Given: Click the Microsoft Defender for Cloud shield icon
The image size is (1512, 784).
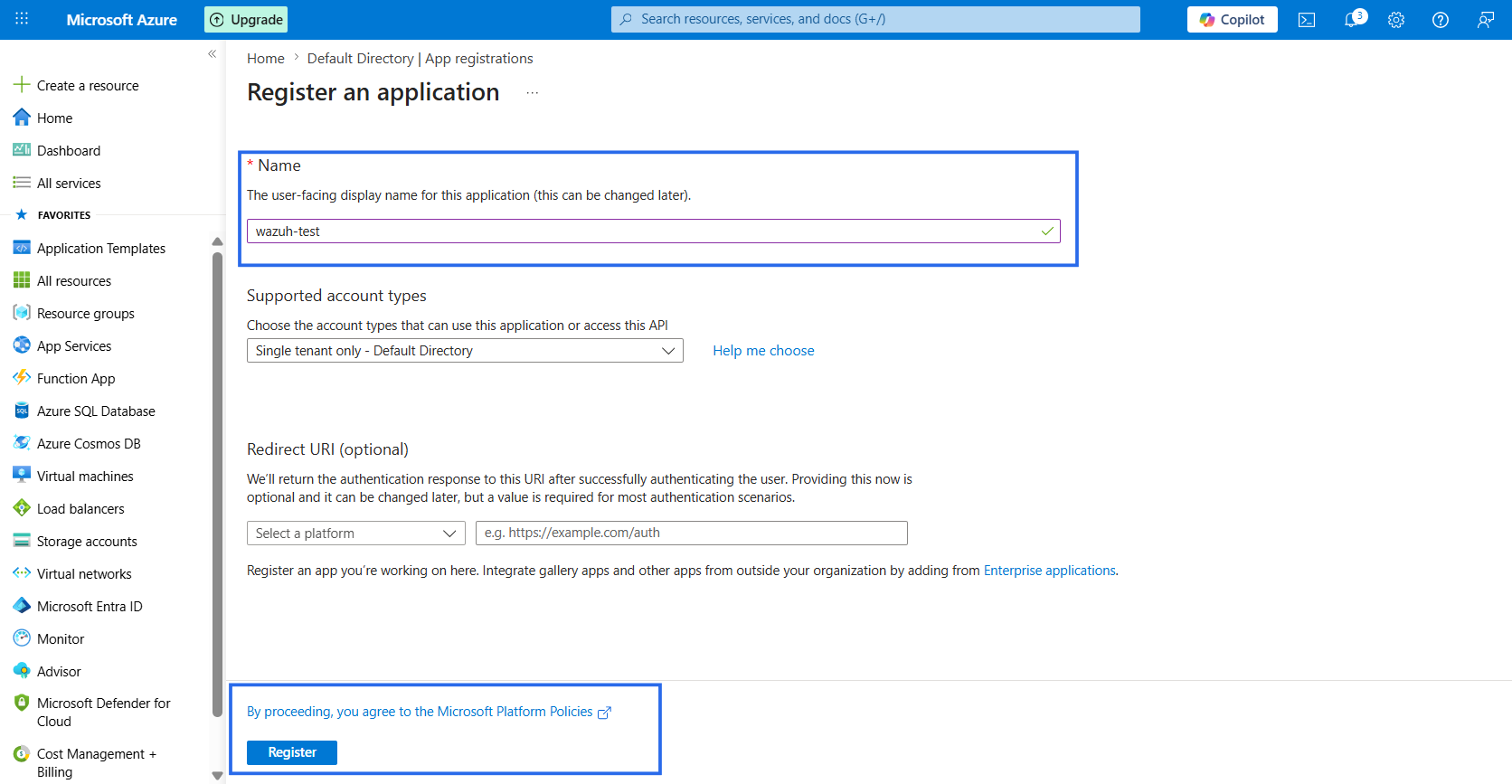Looking at the screenshot, I should (x=22, y=703).
